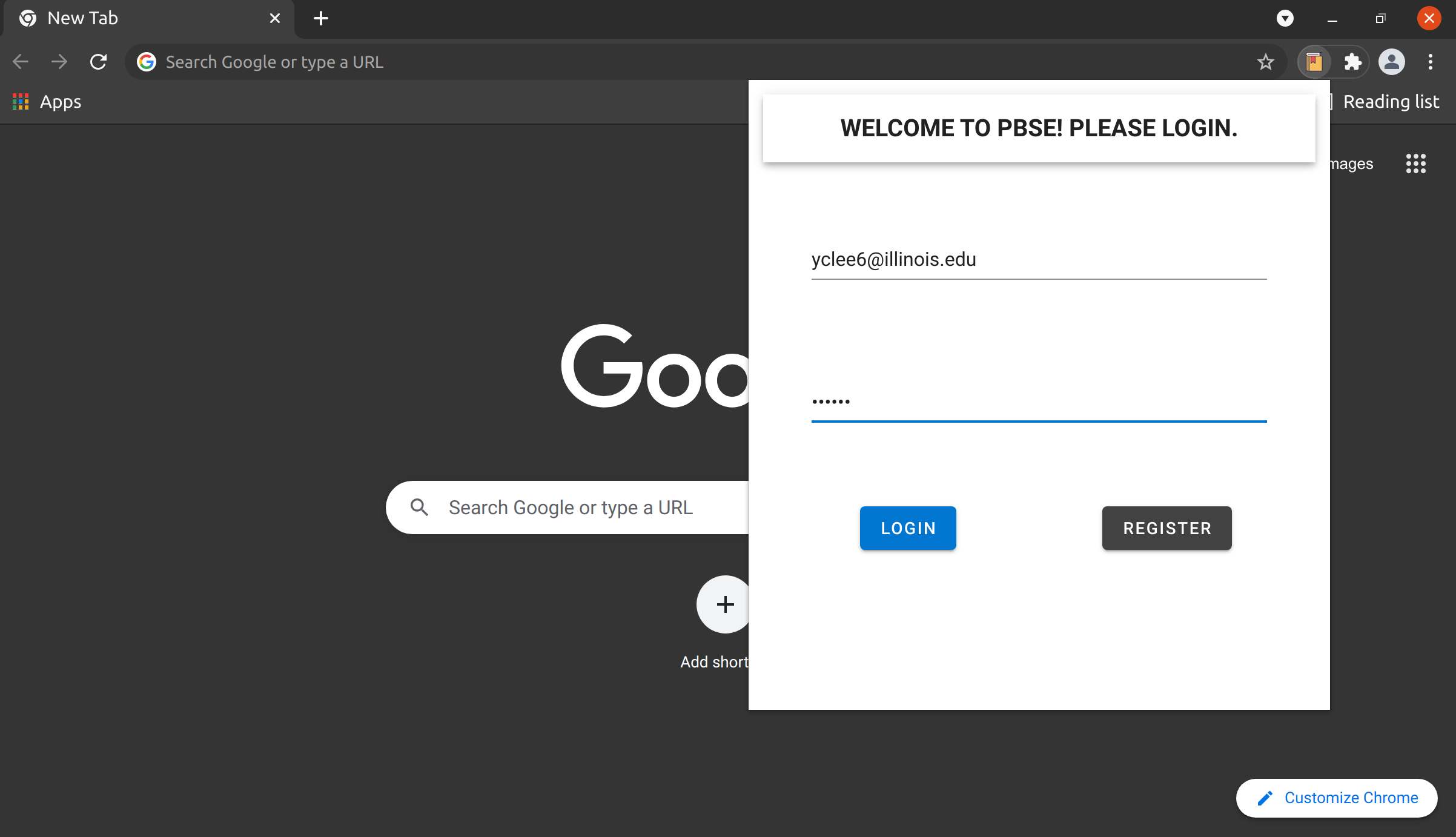This screenshot has width=1456, height=837.
Task: Open the Extensions puzzle menu
Action: (1352, 62)
